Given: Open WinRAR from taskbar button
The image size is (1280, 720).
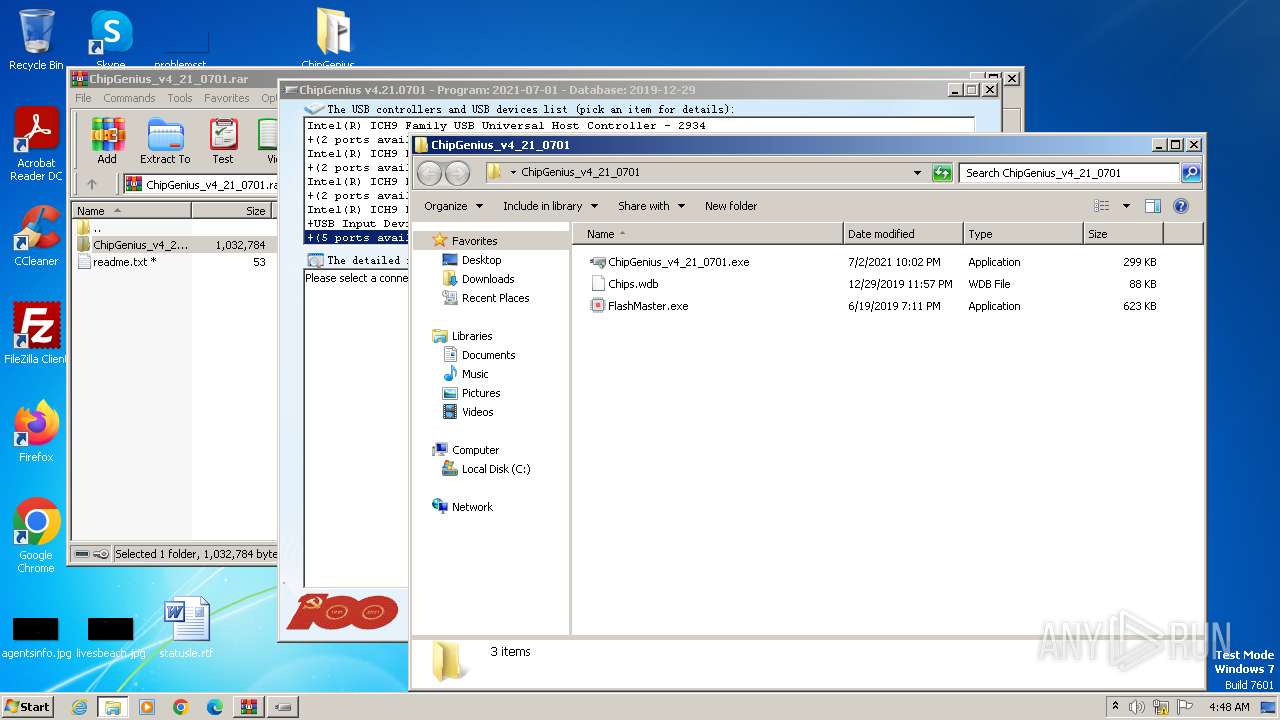Looking at the screenshot, I should (249, 707).
